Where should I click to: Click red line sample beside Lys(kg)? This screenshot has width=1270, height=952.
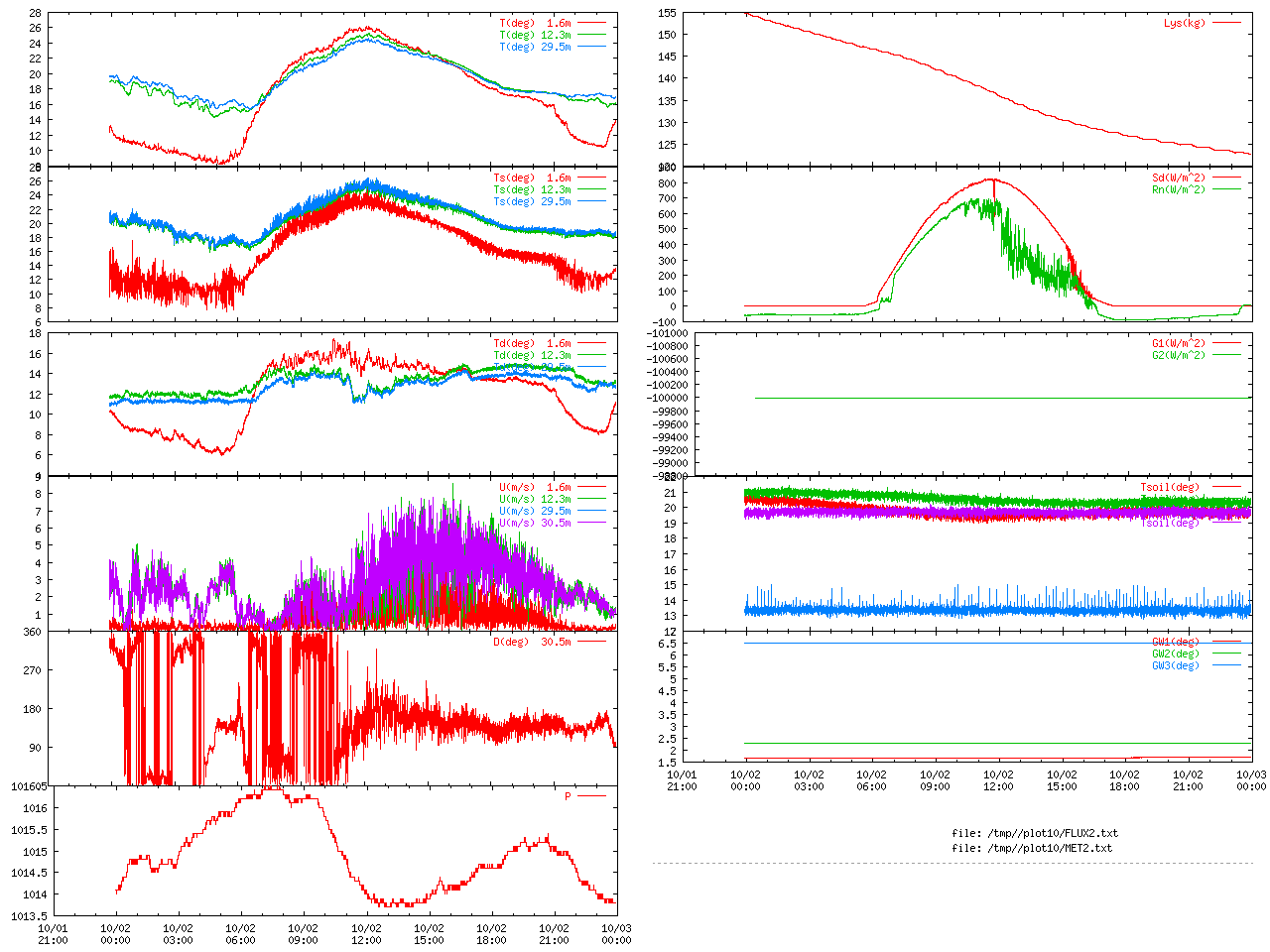1226,23
